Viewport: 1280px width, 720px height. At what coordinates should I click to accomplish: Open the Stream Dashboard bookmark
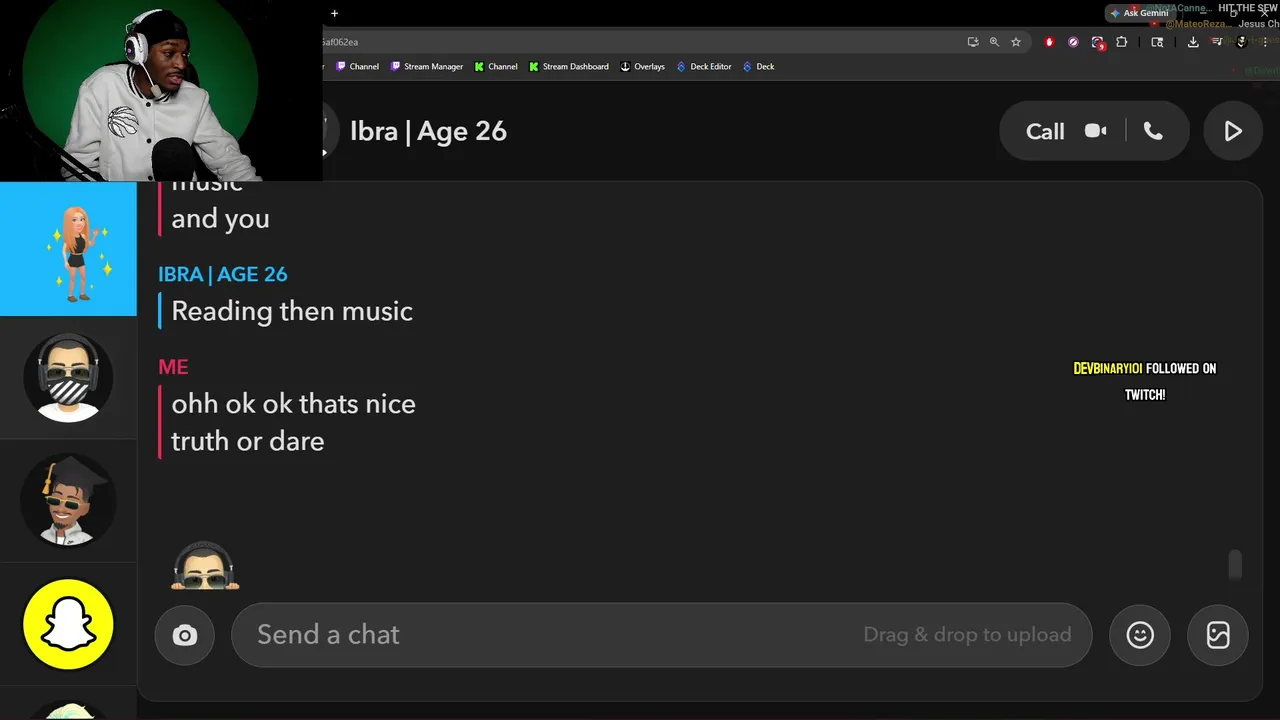click(x=569, y=67)
